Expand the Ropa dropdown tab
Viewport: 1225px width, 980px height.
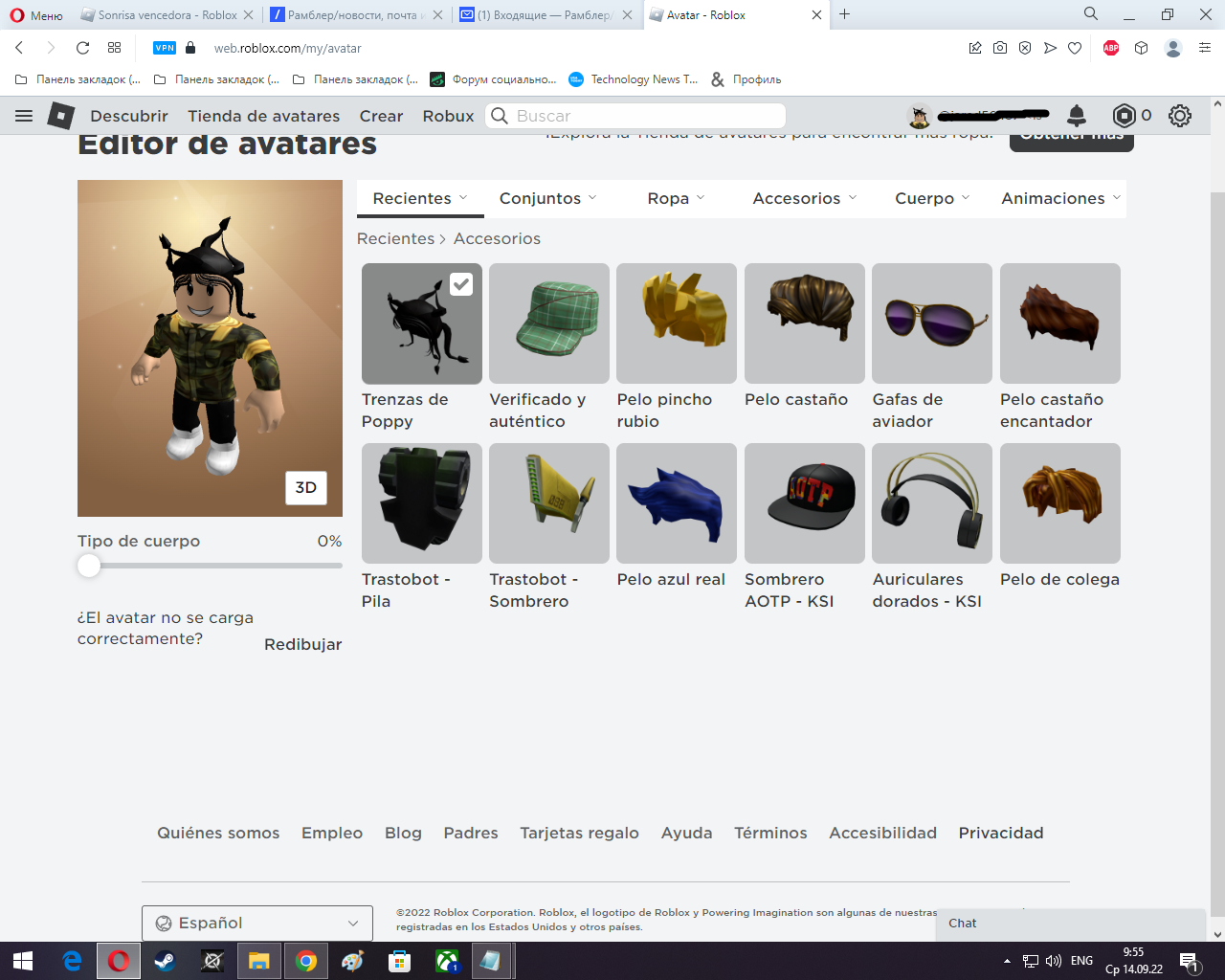coord(676,198)
